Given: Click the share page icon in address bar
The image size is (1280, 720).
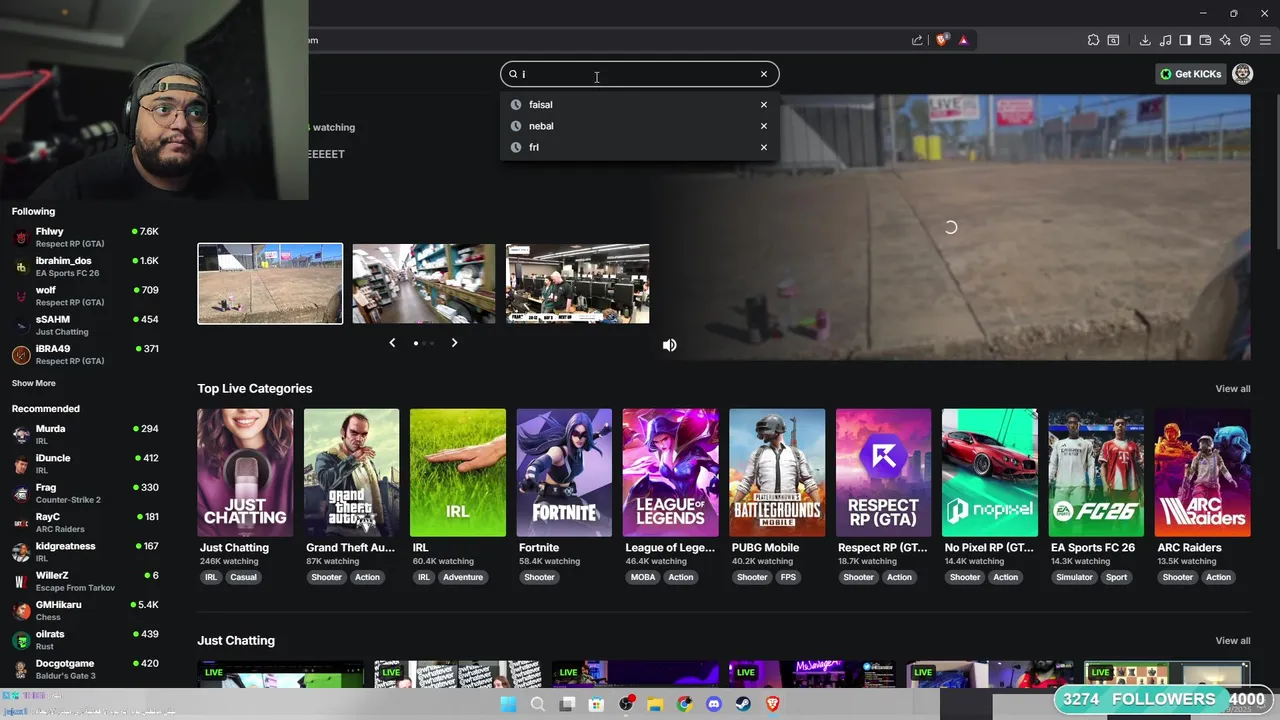Looking at the screenshot, I should (x=918, y=40).
